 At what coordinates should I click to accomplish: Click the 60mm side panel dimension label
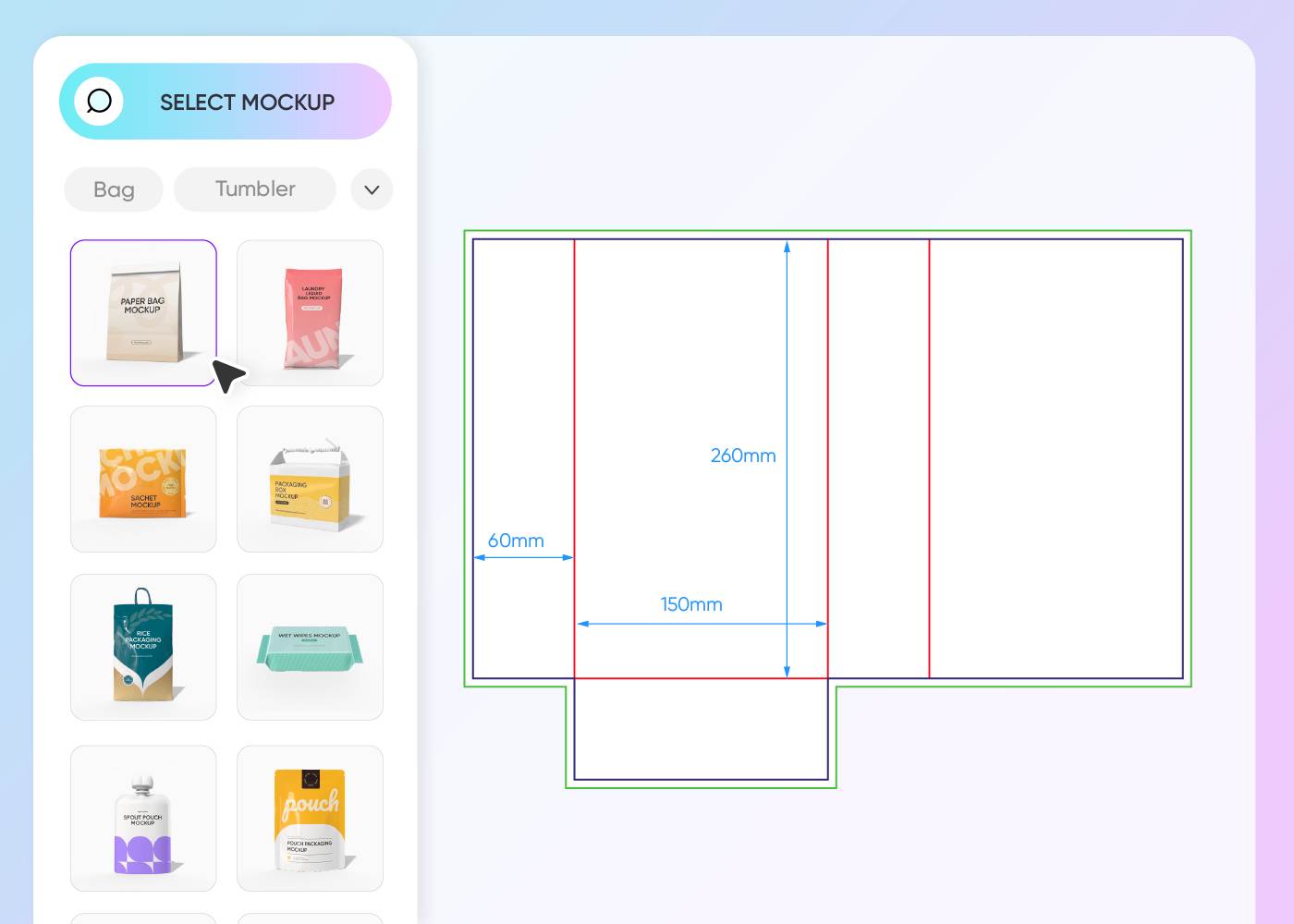coord(516,541)
